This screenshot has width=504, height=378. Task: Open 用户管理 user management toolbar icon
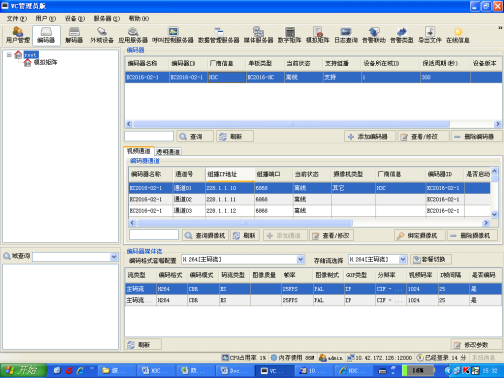(18, 35)
